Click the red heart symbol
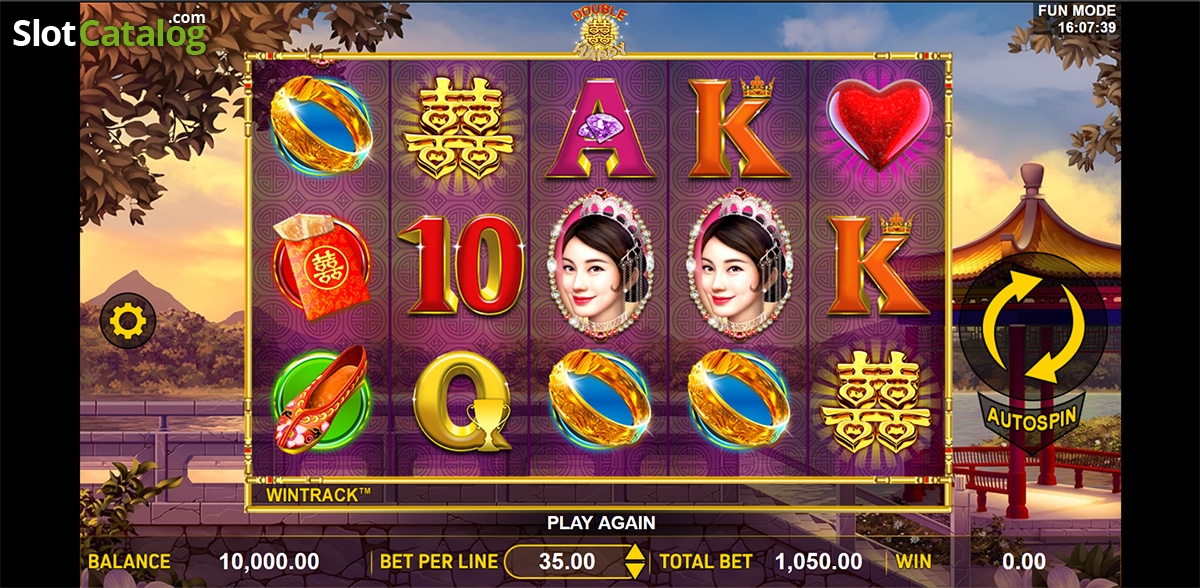The width and height of the screenshot is (1200, 588). click(x=882, y=123)
